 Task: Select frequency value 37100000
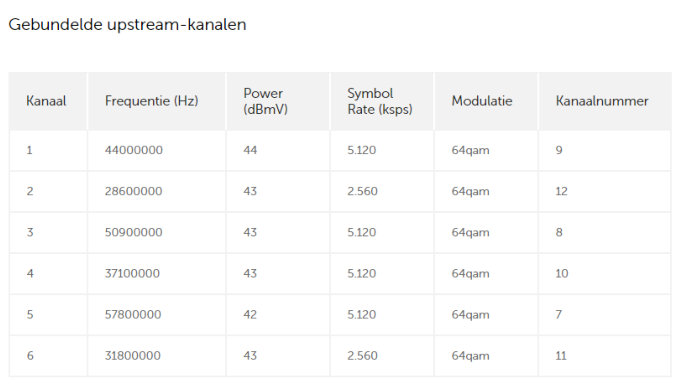(132, 274)
